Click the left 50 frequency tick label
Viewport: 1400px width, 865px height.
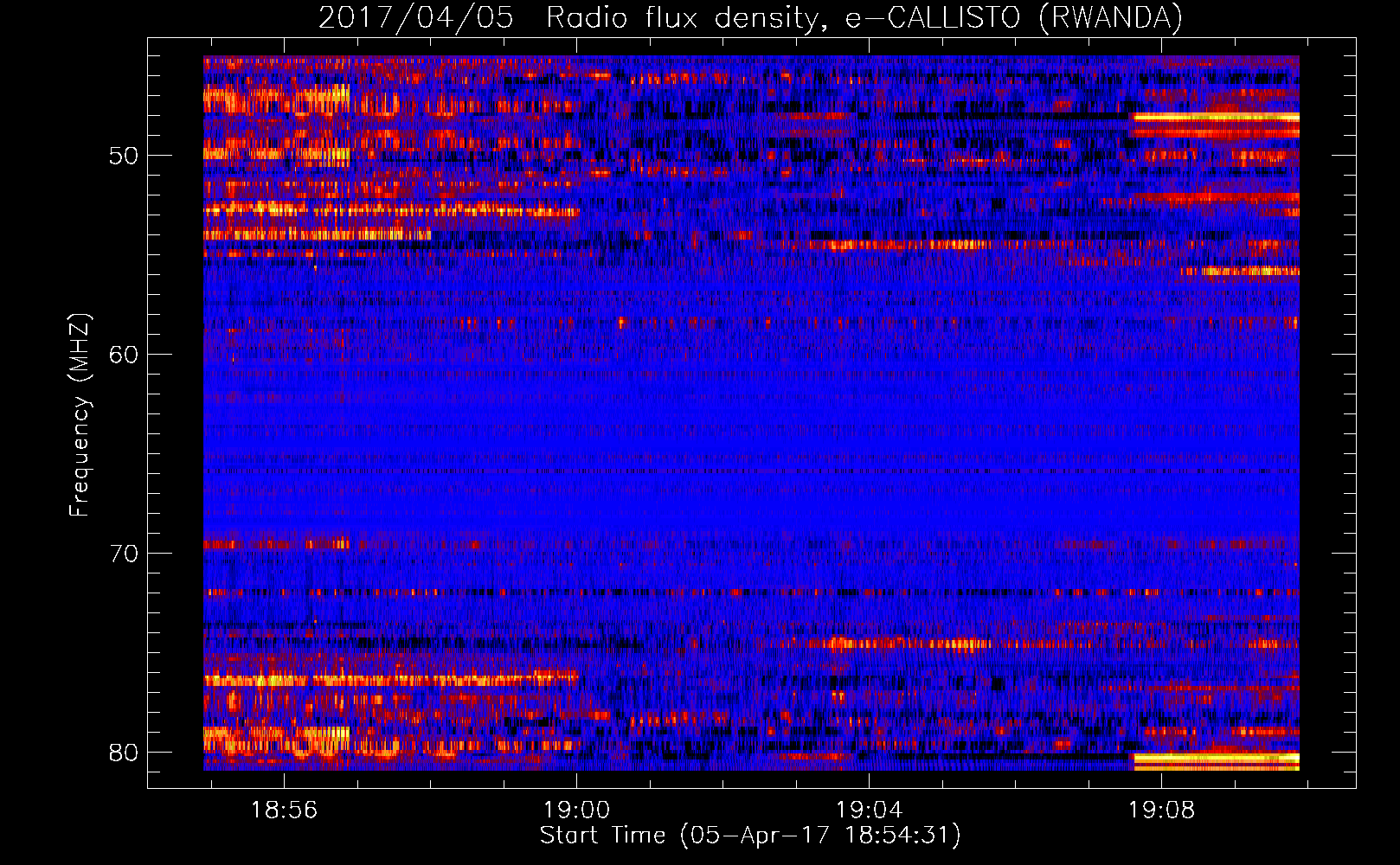click(124, 156)
